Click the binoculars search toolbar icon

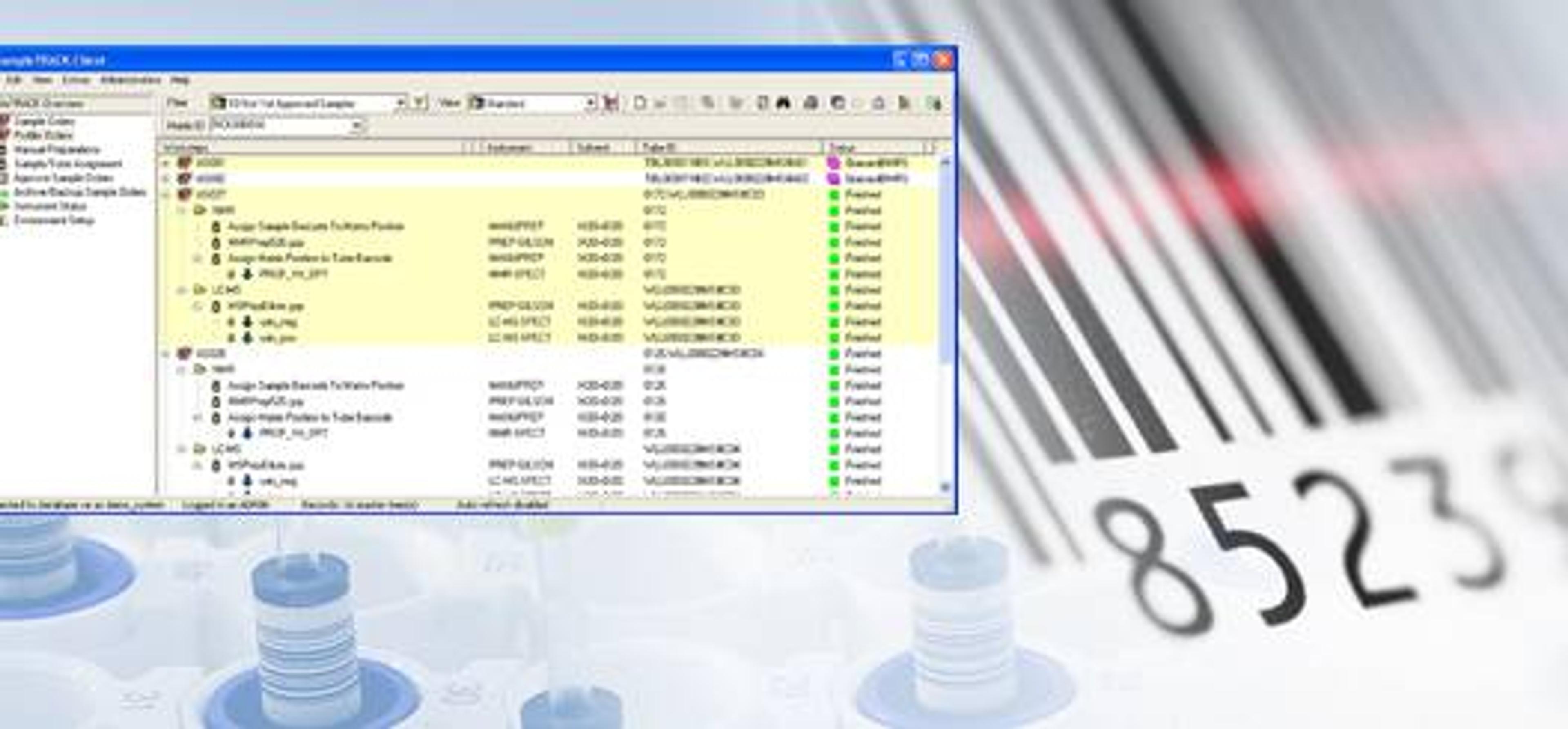pos(783,103)
